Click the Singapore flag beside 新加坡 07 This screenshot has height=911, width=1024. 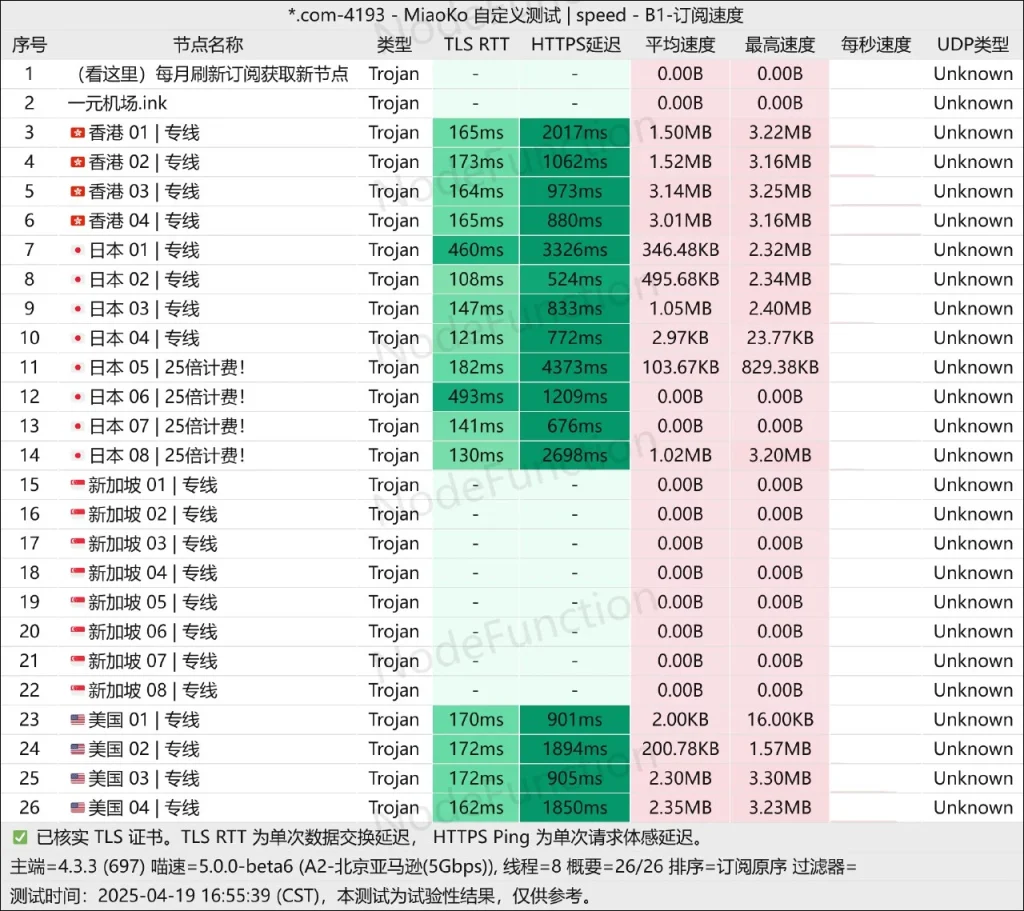(x=78, y=661)
